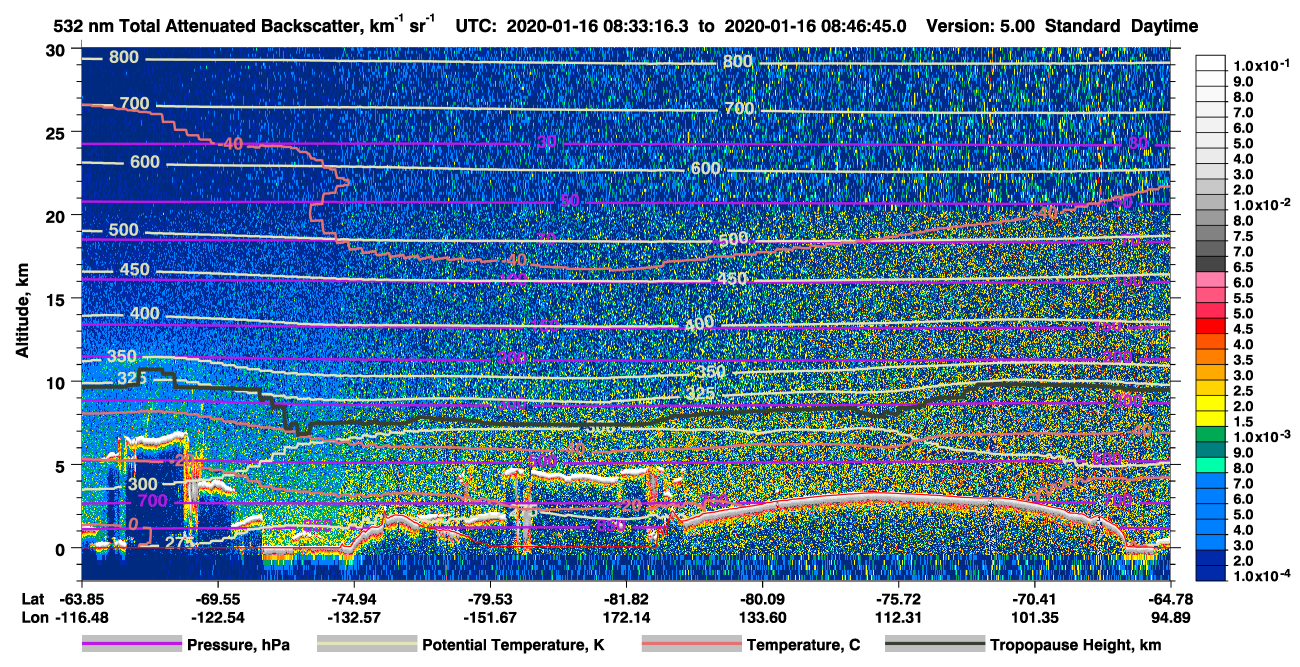Select latitude value '-70.41'
Image resolution: width=1300 pixels, height=667 pixels.
[x=1035, y=598]
